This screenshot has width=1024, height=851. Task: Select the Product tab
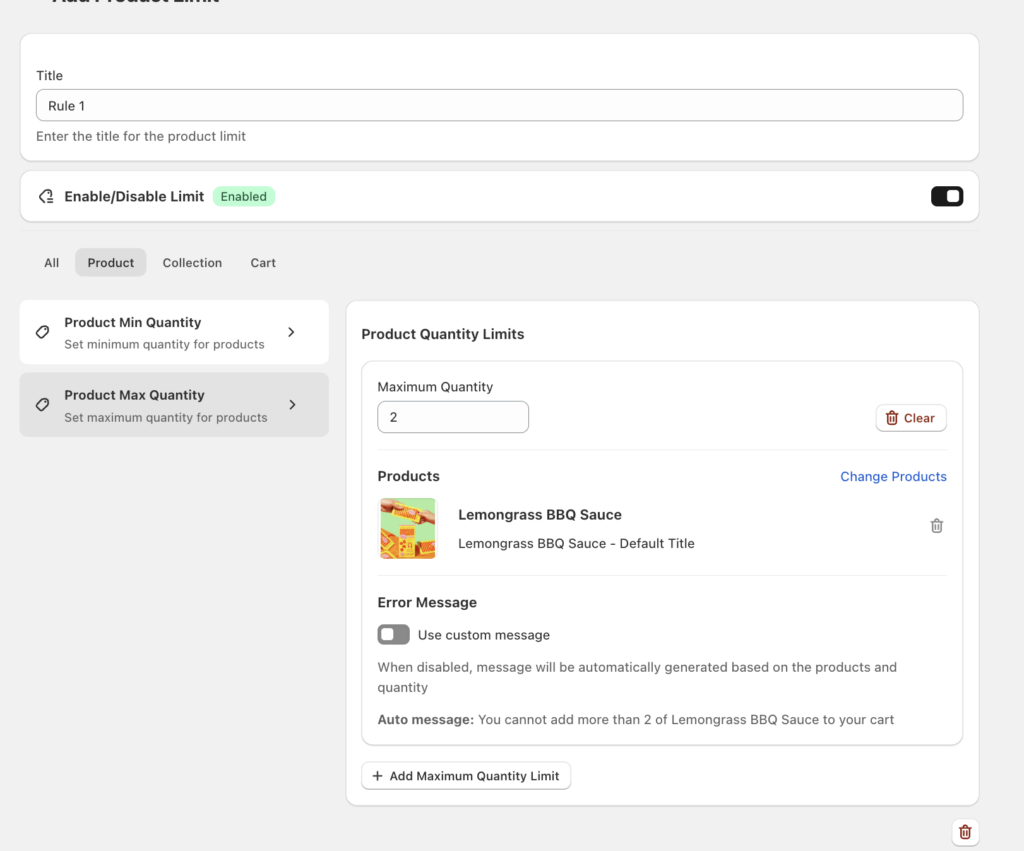tap(111, 263)
